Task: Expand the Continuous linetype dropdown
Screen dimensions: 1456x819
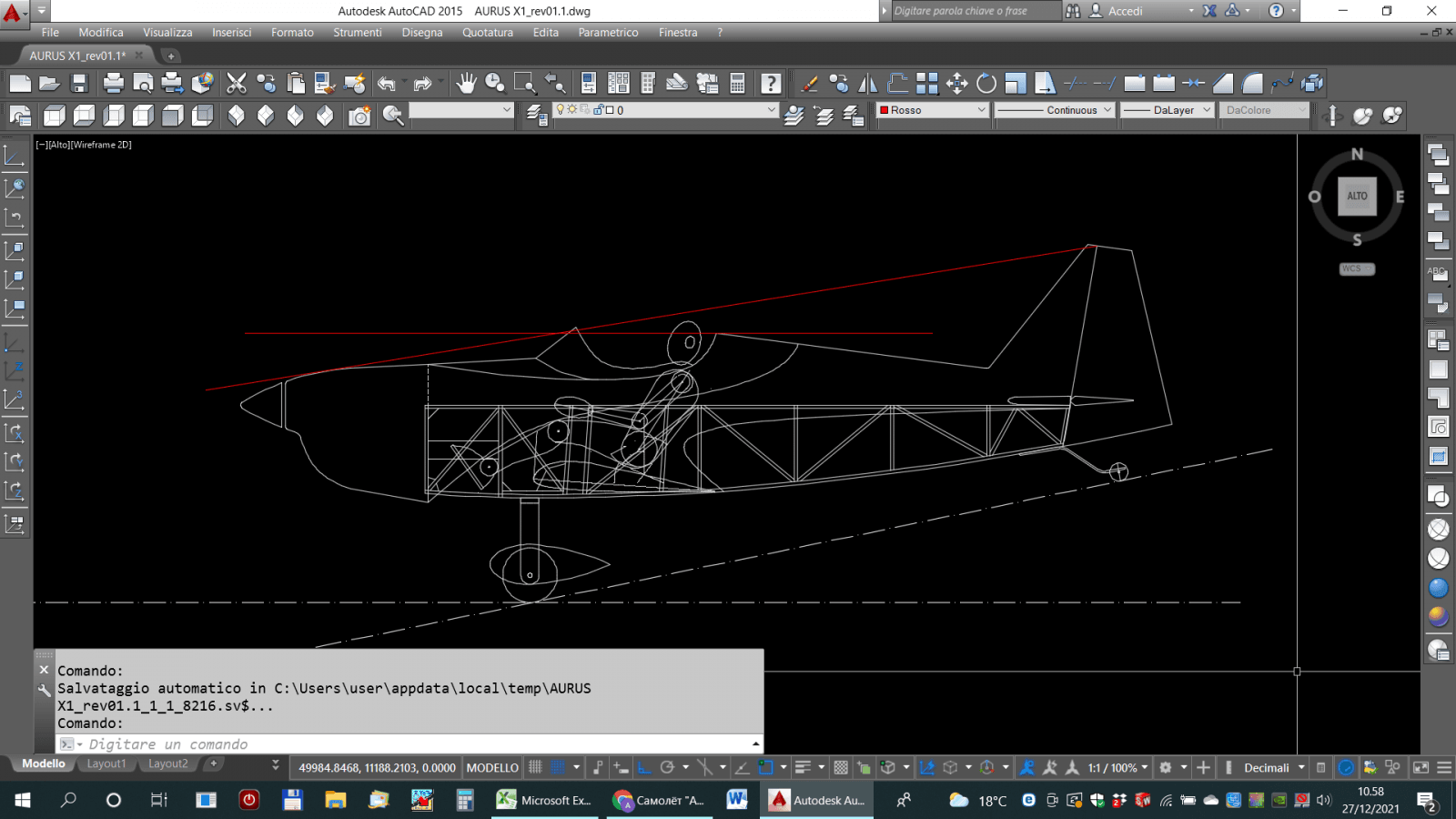Action: tap(1055, 110)
